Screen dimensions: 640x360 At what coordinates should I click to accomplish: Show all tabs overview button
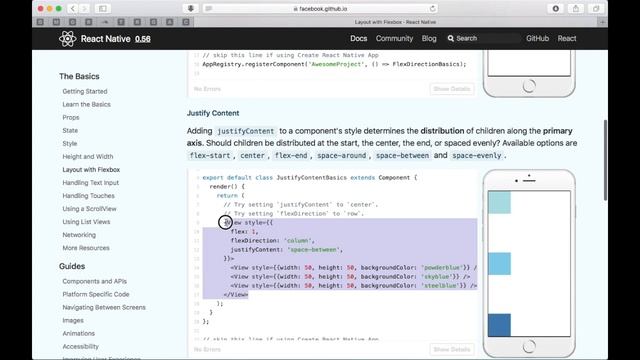tap(596, 9)
